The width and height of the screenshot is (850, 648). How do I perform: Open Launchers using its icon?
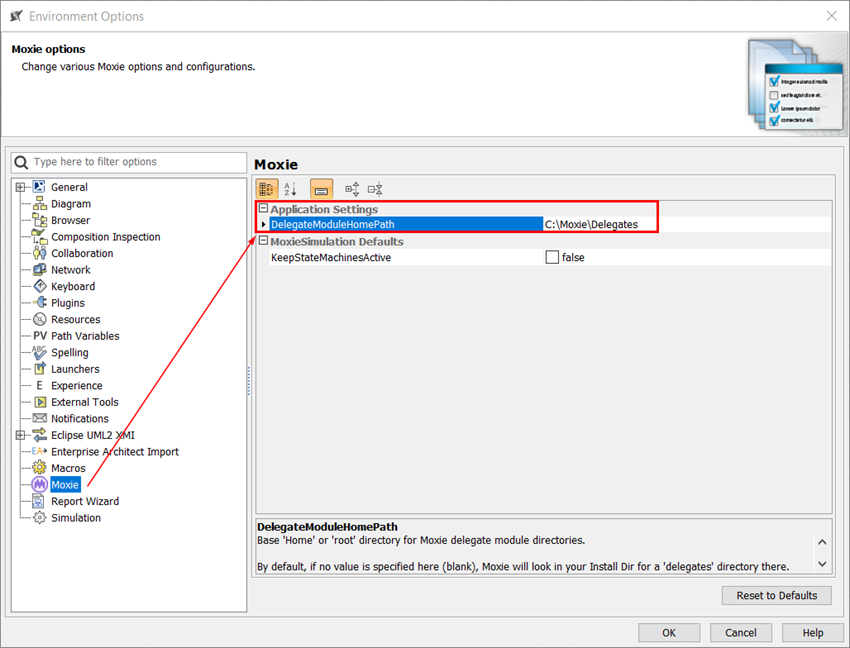pos(40,369)
